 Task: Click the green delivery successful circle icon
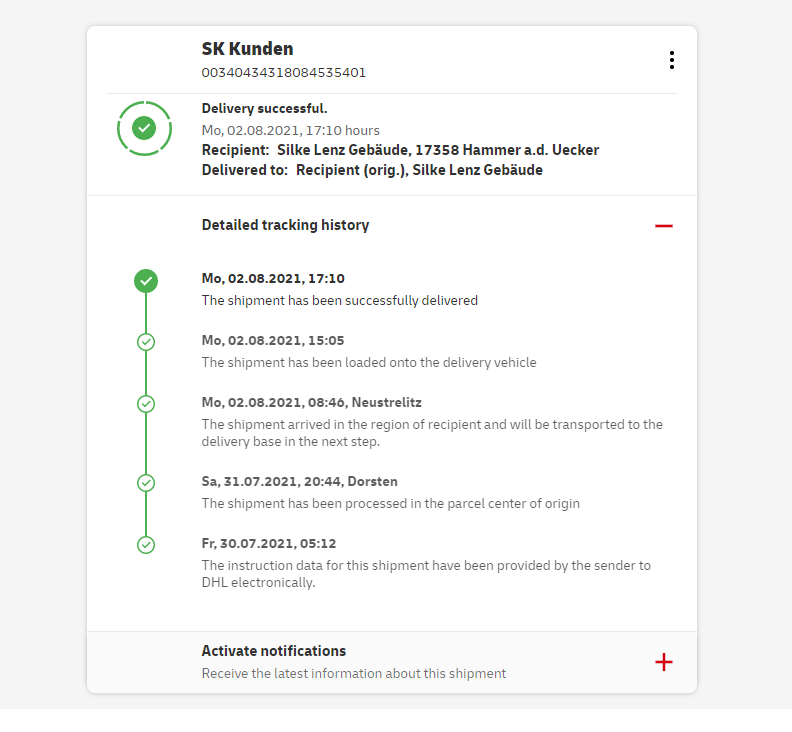[x=145, y=128]
